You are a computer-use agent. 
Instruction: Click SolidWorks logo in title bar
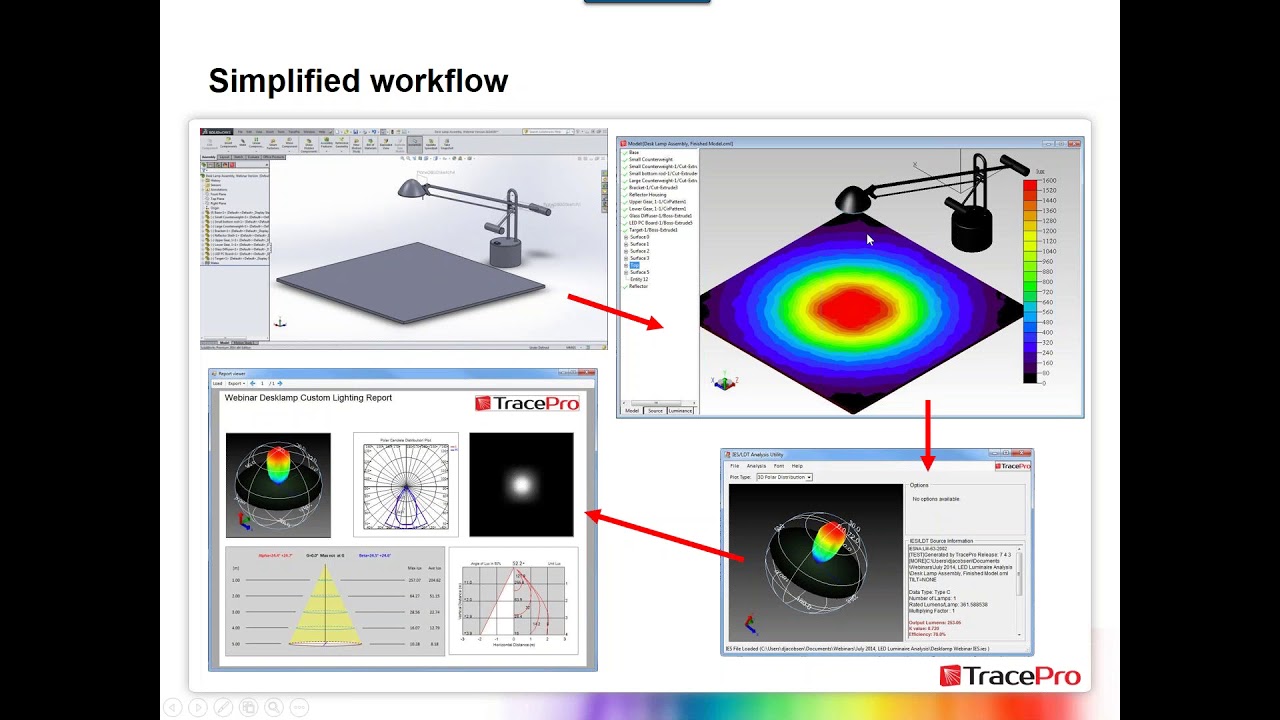tap(217, 132)
